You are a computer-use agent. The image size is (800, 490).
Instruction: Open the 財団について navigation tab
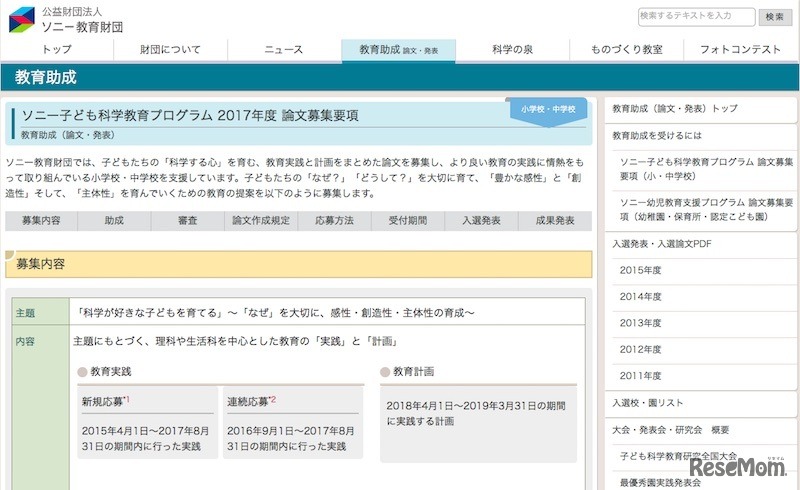click(x=170, y=50)
